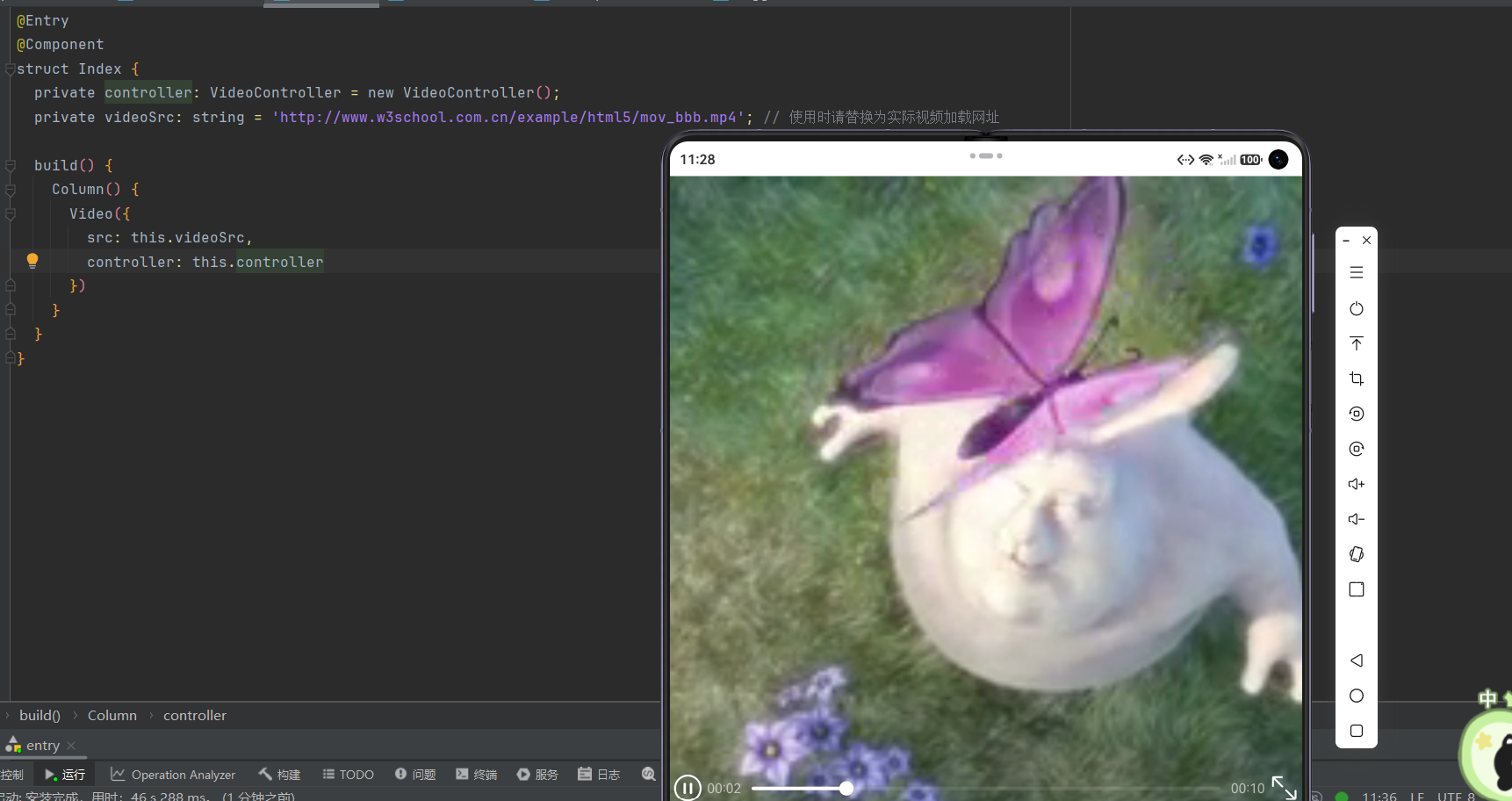
Task: Increase emulator volume with the speaker-plus icon
Action: coord(1357,484)
